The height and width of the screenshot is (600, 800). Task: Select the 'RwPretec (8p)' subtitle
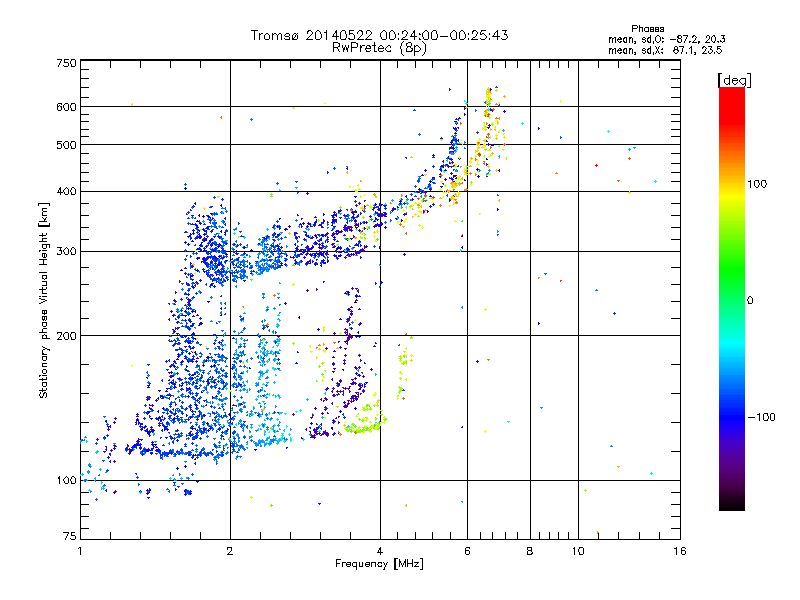coord(379,48)
